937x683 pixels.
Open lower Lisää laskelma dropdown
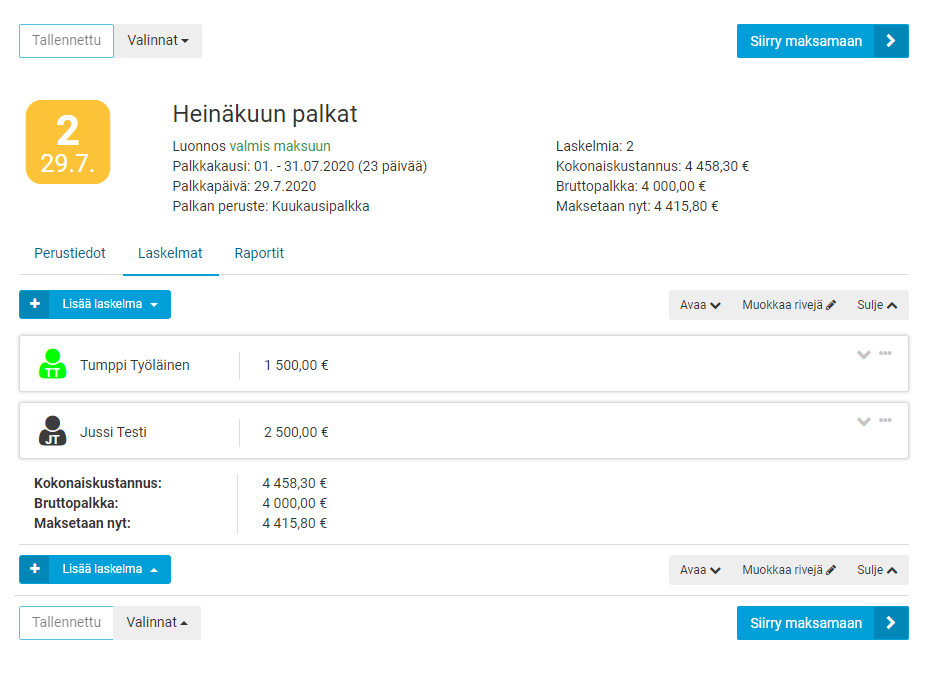(110, 569)
